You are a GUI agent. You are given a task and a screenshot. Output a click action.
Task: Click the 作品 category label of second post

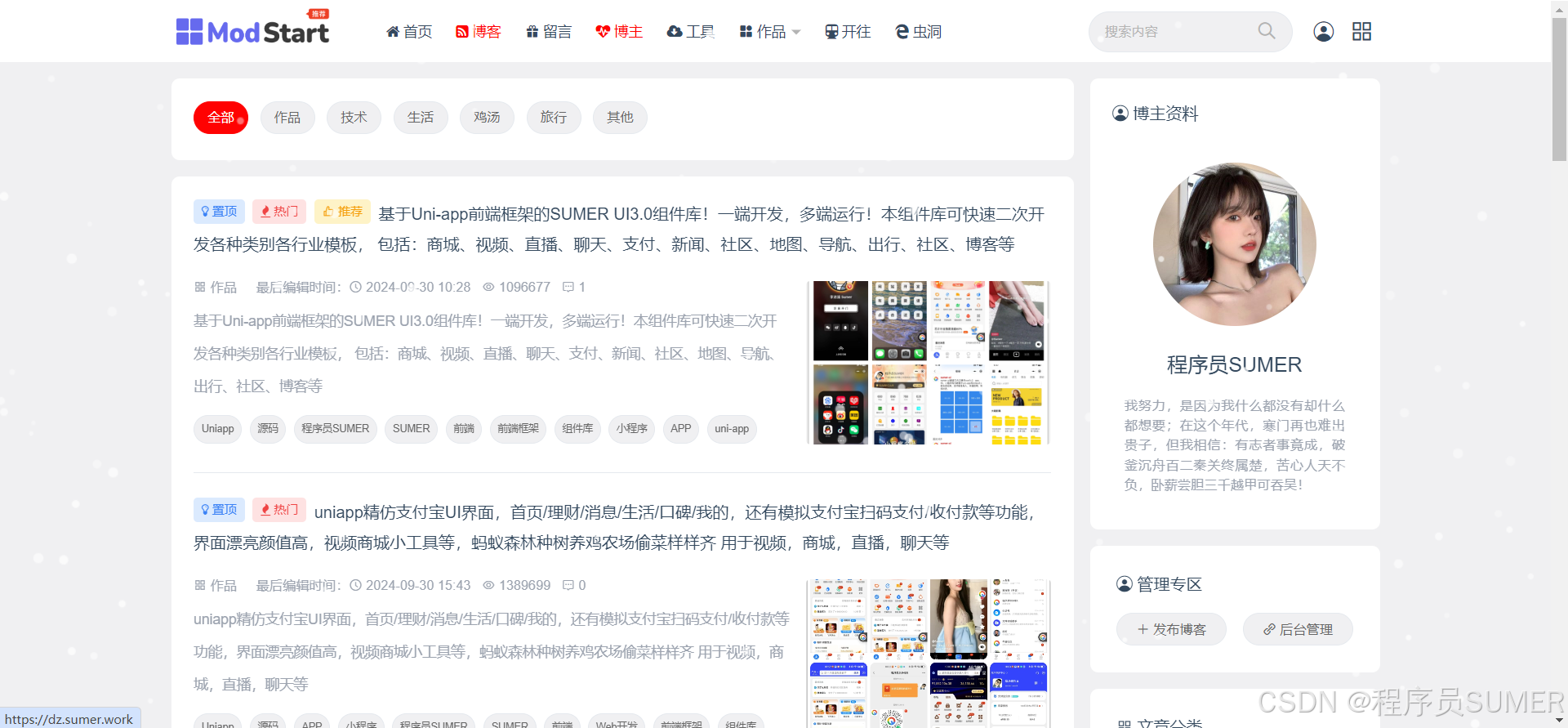216,586
